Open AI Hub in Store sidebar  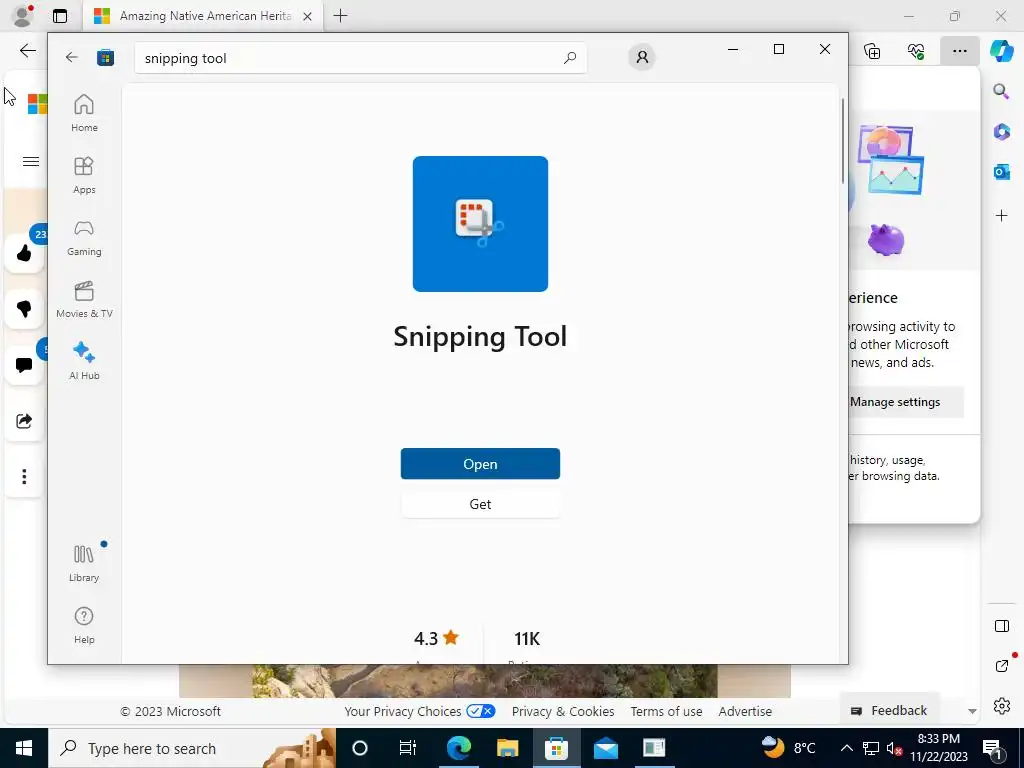pos(84,360)
